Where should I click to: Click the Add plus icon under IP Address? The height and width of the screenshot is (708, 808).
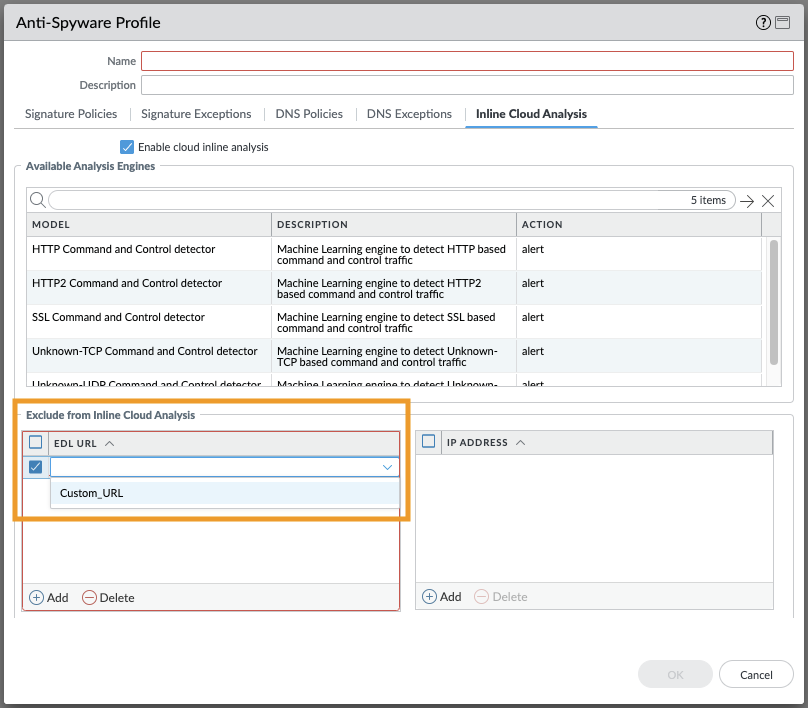pyautogui.click(x=430, y=596)
